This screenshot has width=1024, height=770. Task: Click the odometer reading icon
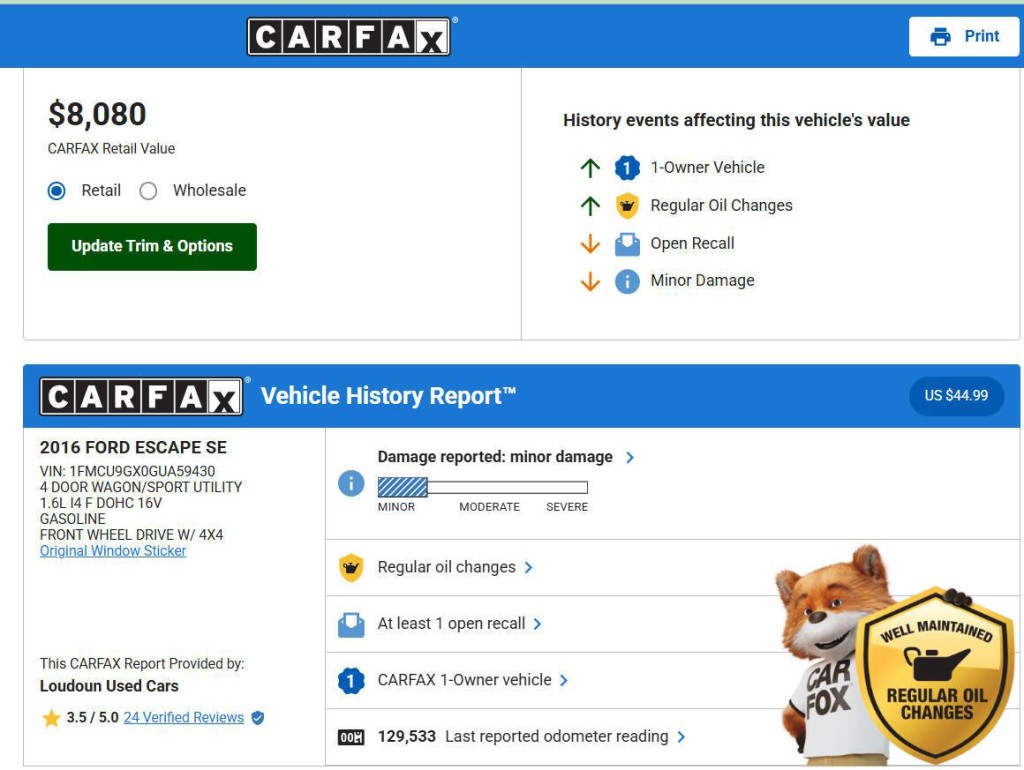(352, 735)
